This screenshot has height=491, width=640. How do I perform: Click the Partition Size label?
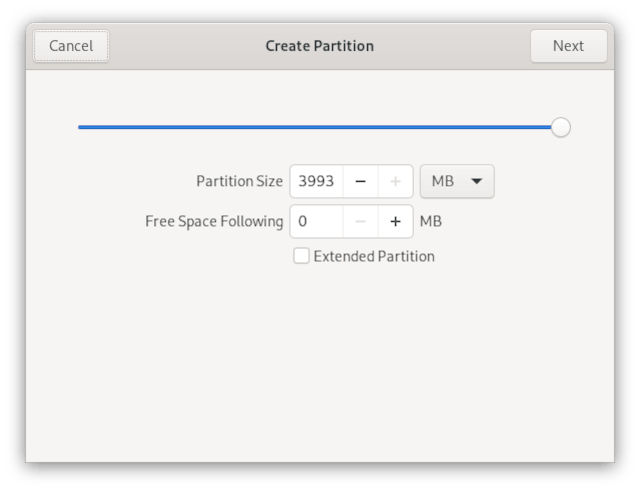239,182
